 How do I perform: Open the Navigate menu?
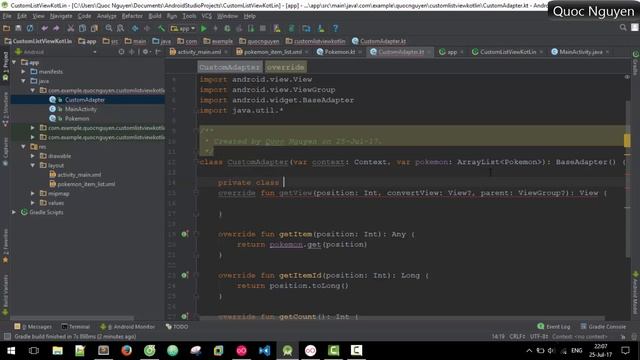pyautogui.click(x=61, y=16)
